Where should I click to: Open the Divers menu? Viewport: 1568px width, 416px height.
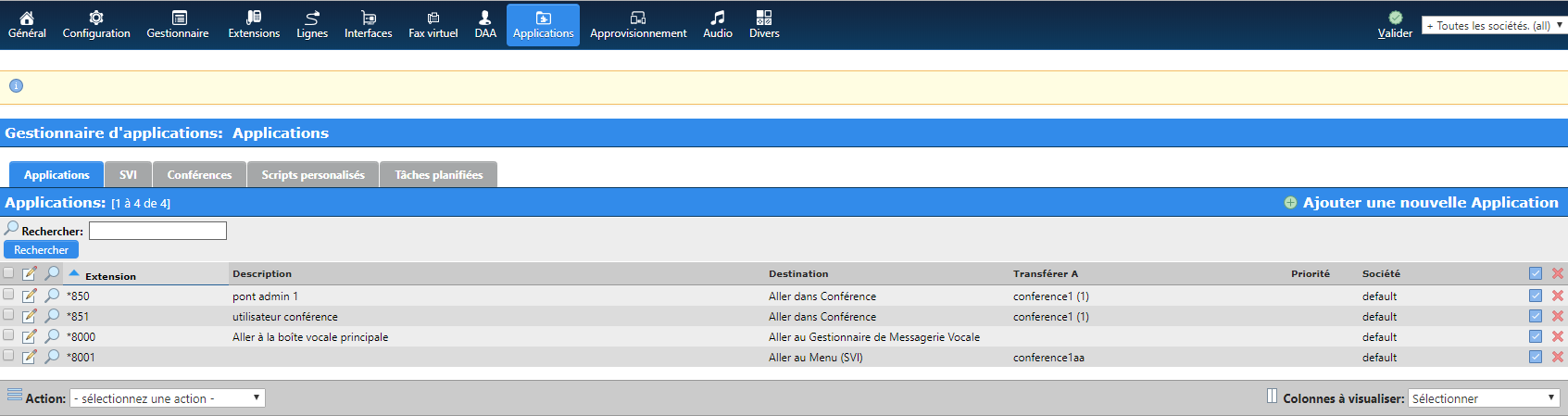(764, 25)
